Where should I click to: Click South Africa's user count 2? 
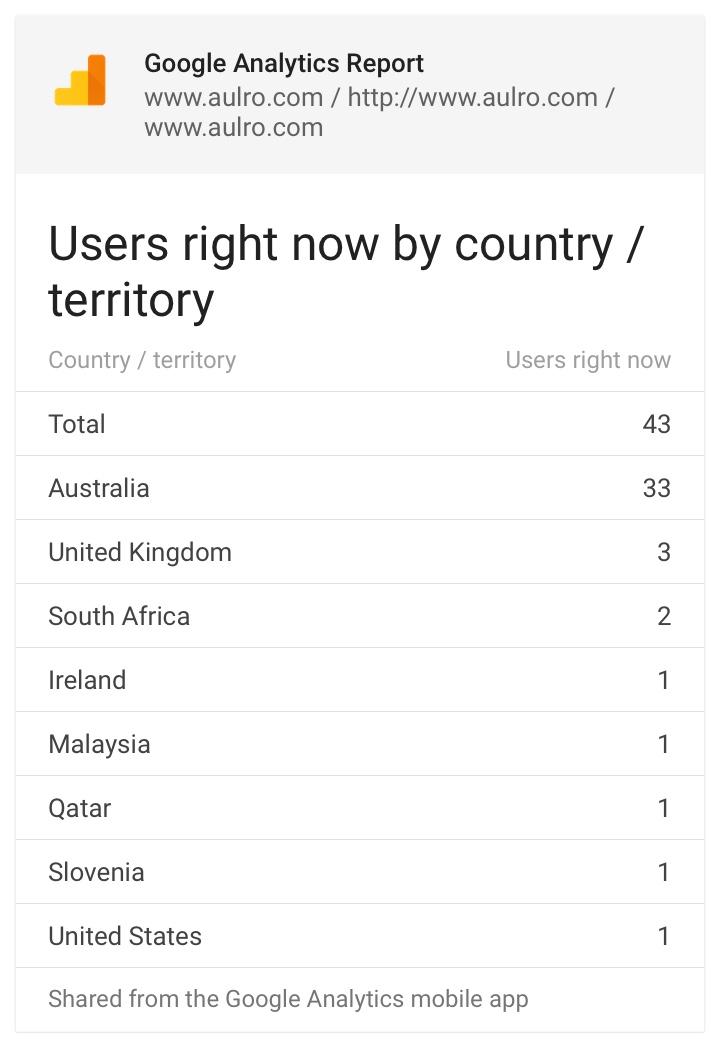coord(664,616)
